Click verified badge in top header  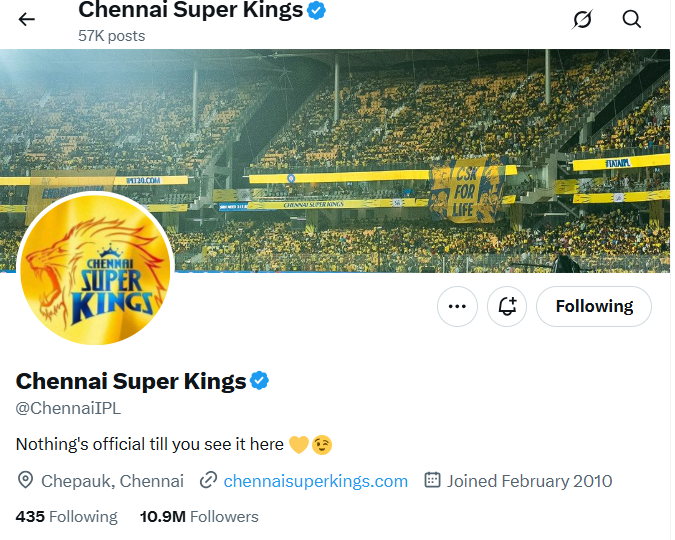pyautogui.click(x=317, y=12)
